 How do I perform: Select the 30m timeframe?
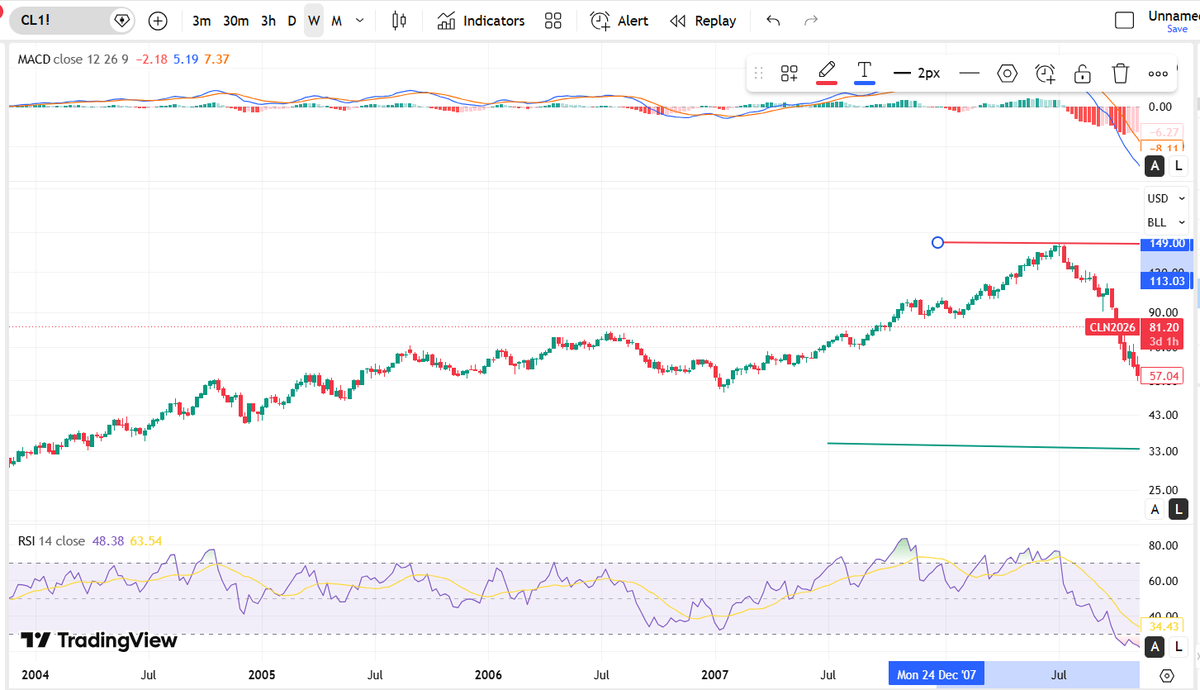click(x=236, y=20)
